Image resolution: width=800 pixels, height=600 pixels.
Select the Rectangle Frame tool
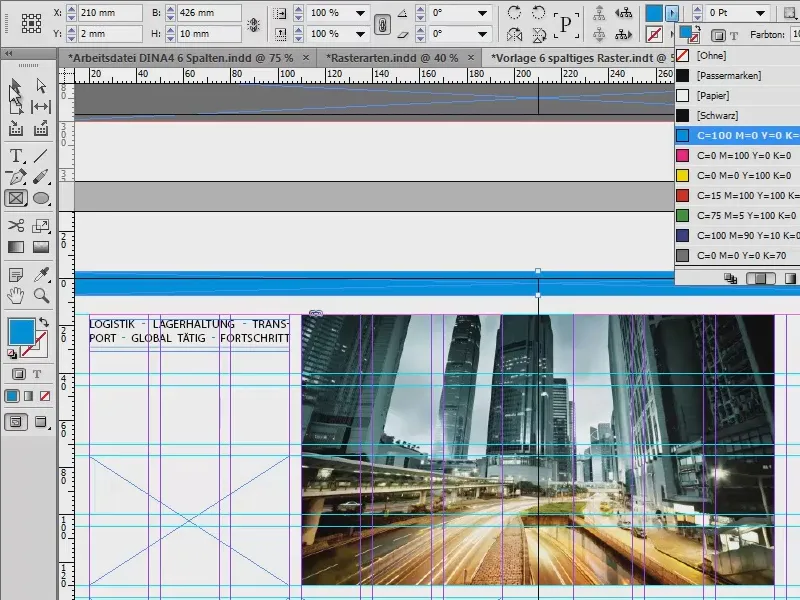(16, 198)
